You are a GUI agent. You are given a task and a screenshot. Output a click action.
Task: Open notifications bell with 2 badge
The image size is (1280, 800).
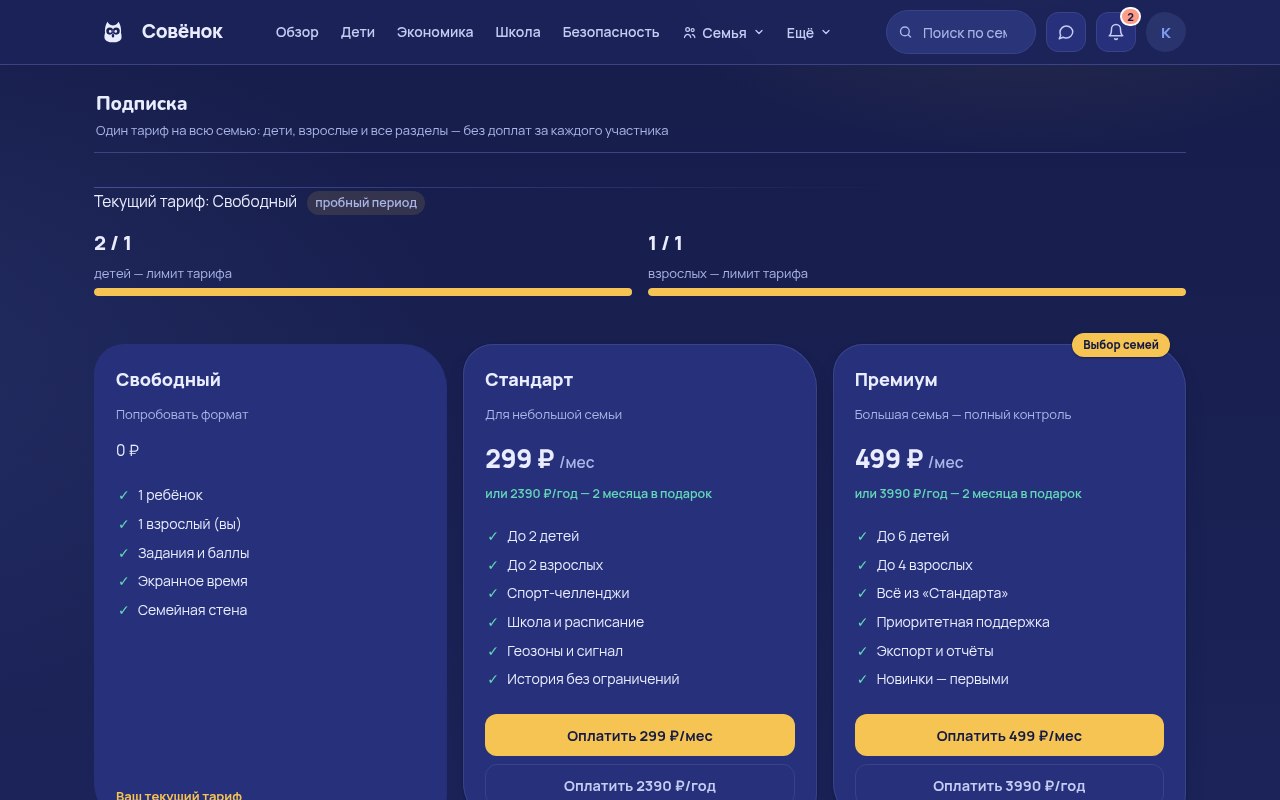pyautogui.click(x=1116, y=32)
